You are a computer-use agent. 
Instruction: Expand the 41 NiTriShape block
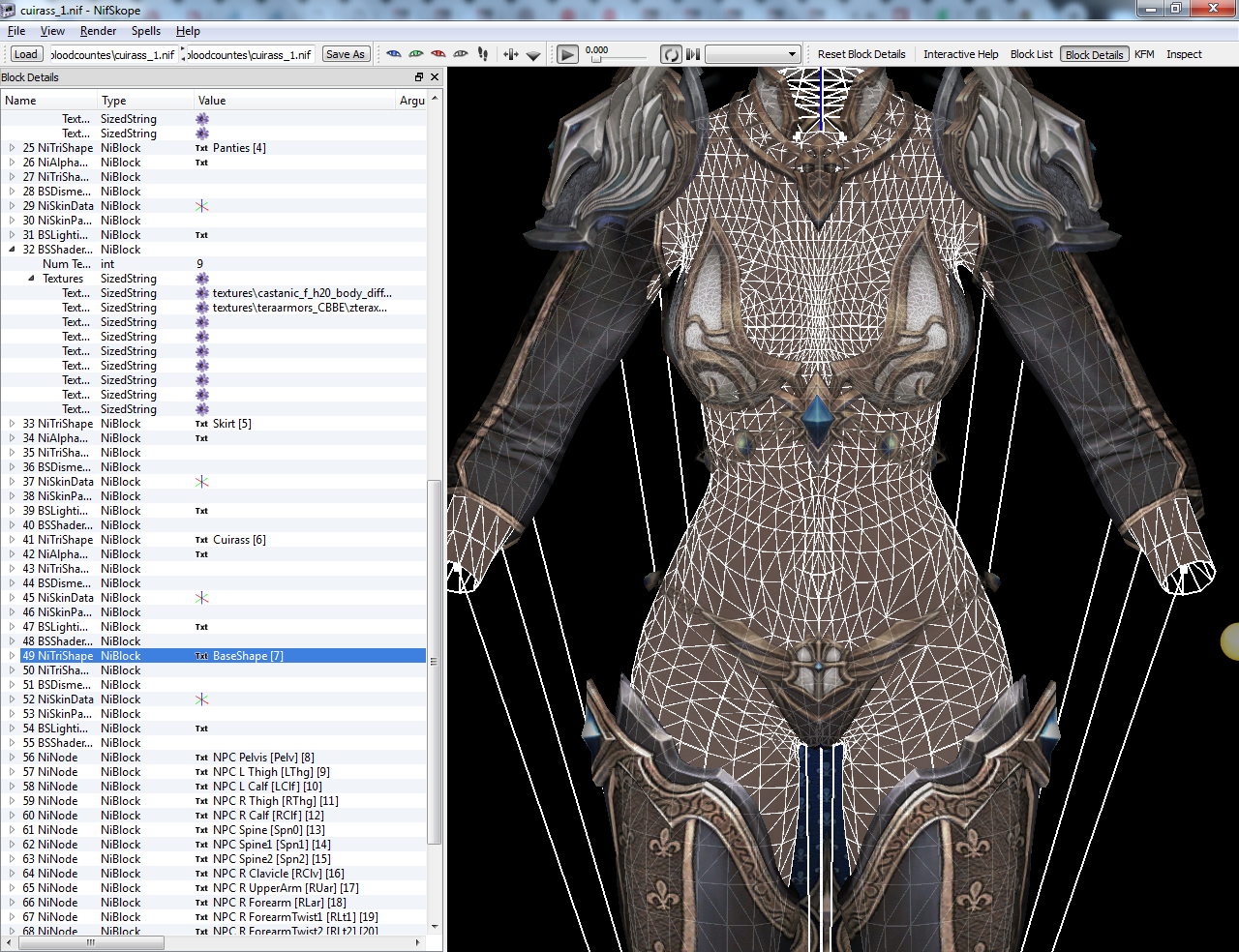click(12, 540)
